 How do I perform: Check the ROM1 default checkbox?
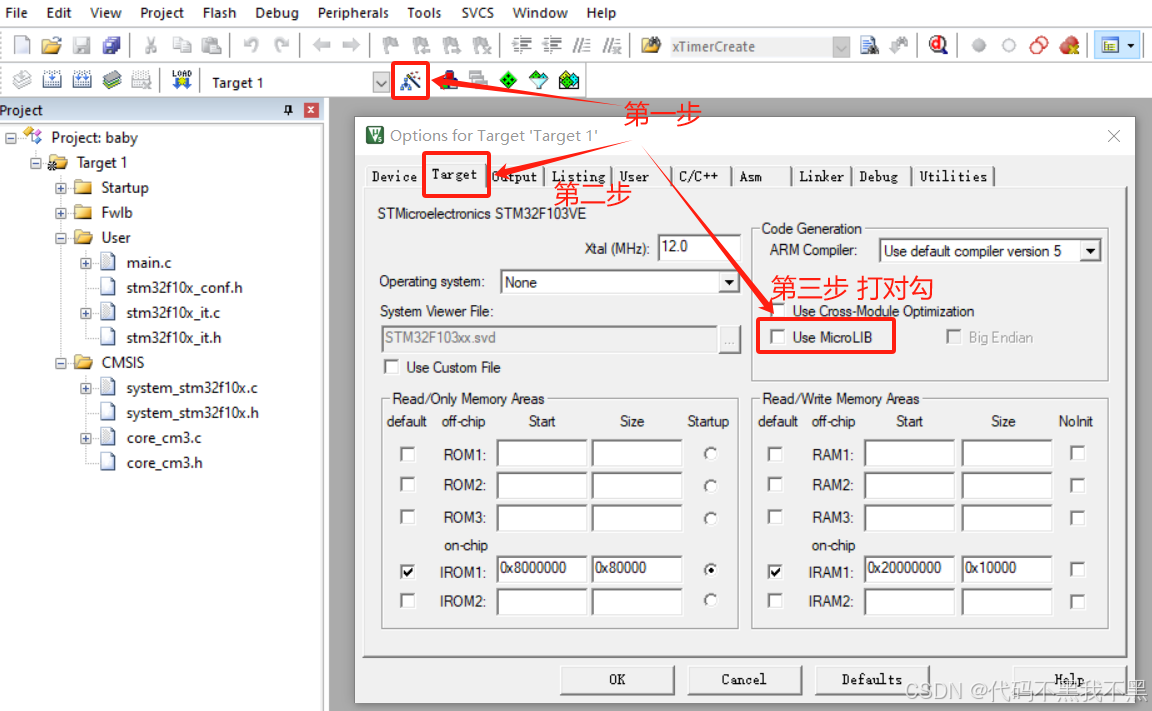click(408, 454)
